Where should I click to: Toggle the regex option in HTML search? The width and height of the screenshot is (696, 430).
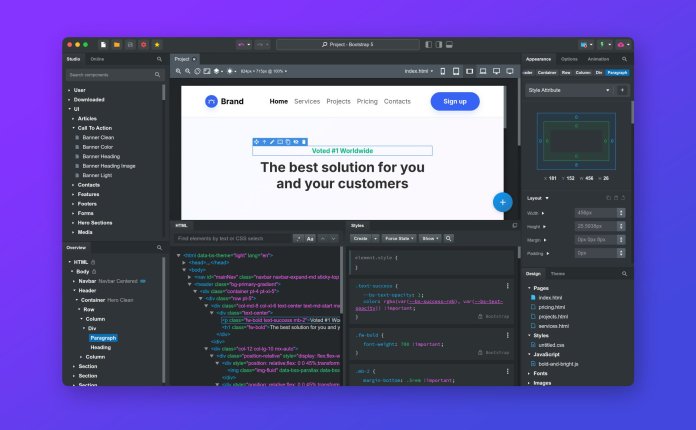(298, 238)
